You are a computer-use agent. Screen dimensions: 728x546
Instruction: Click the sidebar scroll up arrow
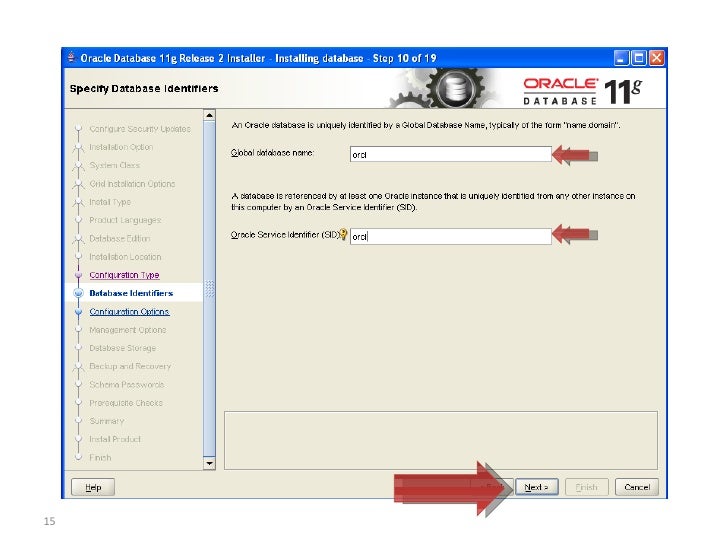tap(209, 115)
